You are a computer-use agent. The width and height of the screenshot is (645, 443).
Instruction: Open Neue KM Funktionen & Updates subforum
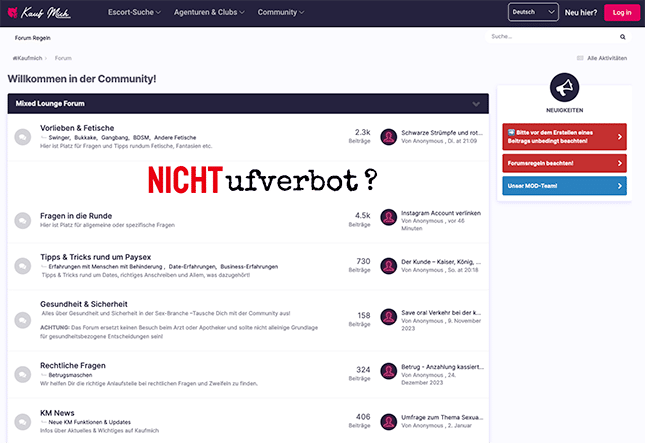click(x=90, y=422)
